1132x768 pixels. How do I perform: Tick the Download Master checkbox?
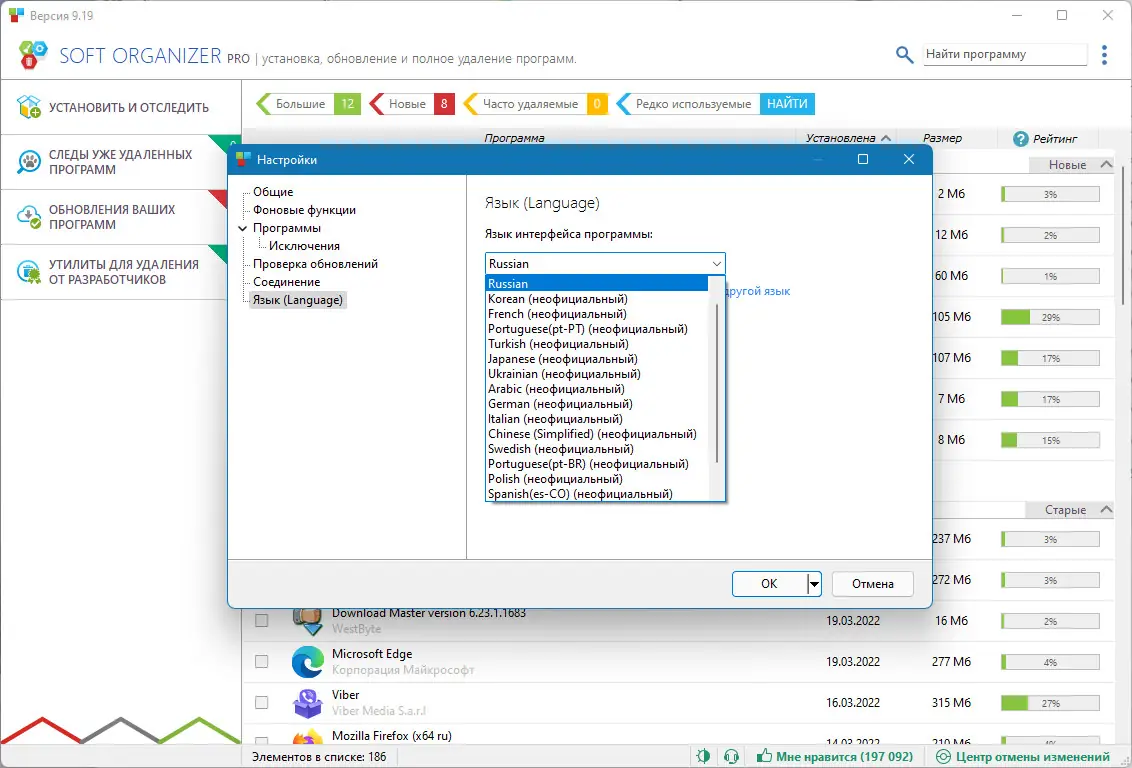[261, 621]
